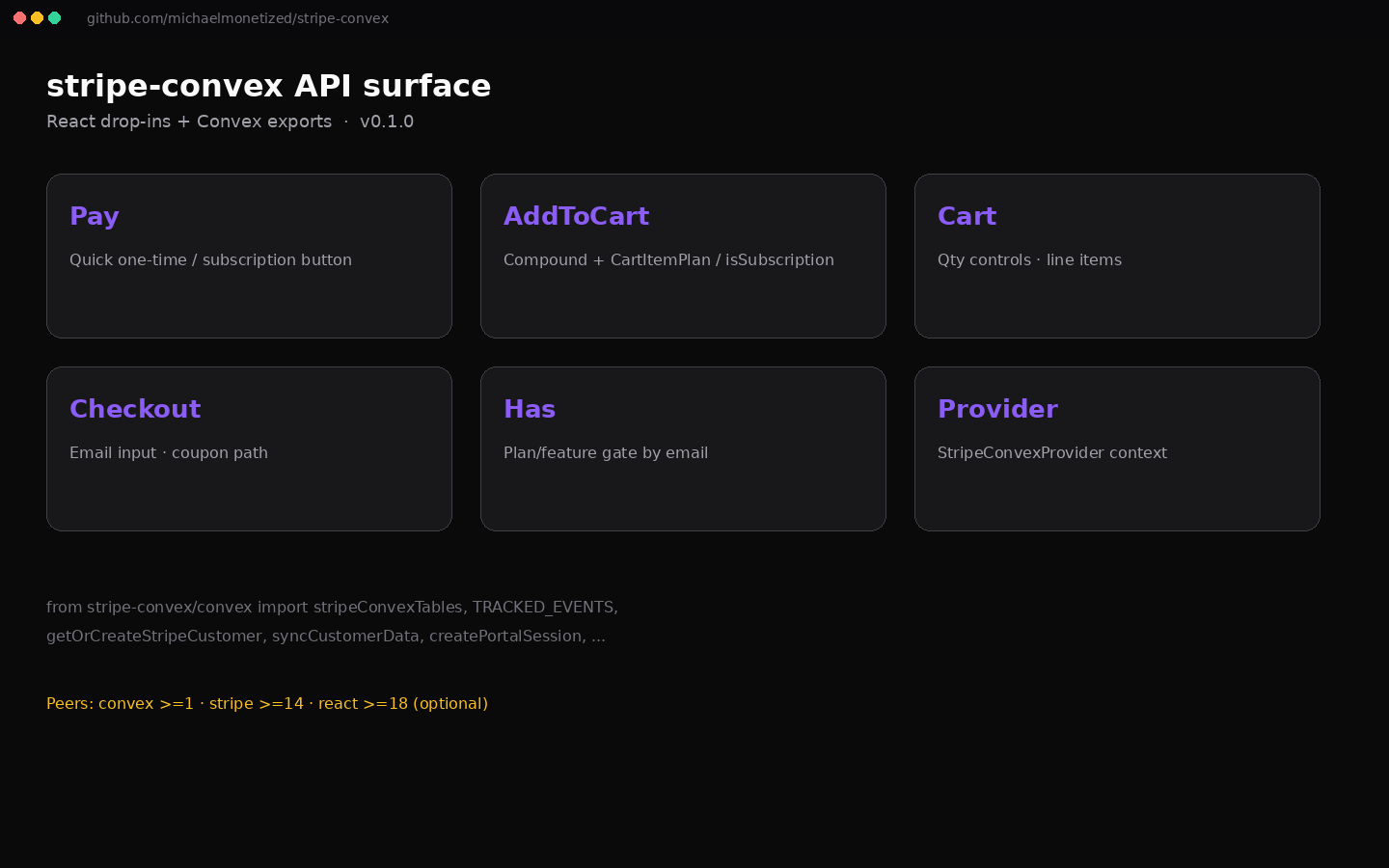
Task: Open the Checkout component card
Action: 249,448
